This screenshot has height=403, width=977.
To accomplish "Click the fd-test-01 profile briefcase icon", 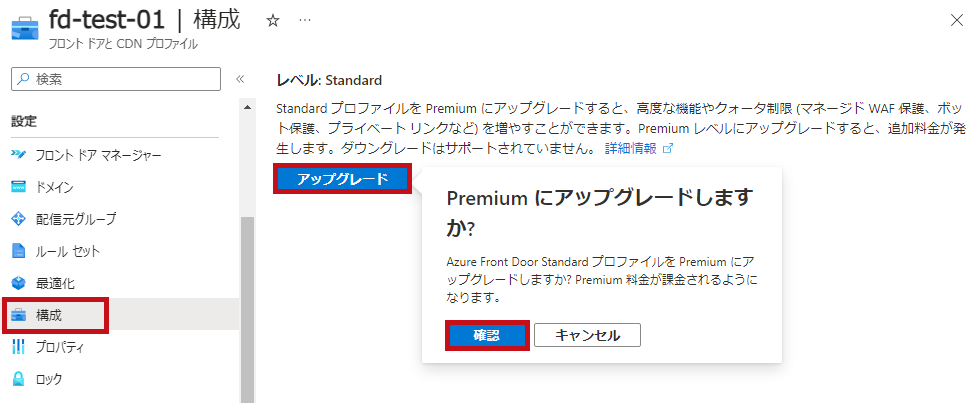I will [25, 29].
